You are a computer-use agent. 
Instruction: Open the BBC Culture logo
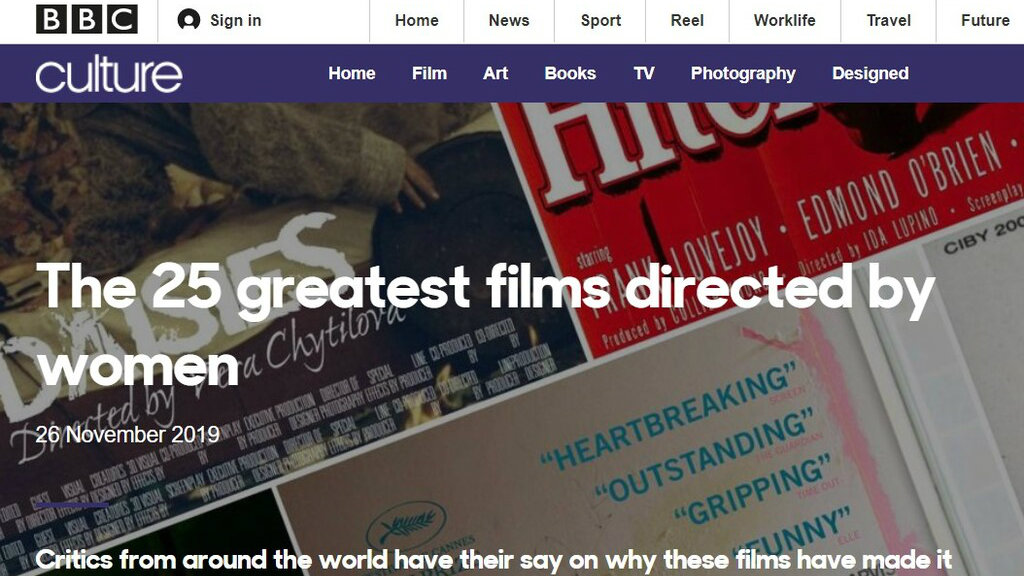(x=108, y=74)
